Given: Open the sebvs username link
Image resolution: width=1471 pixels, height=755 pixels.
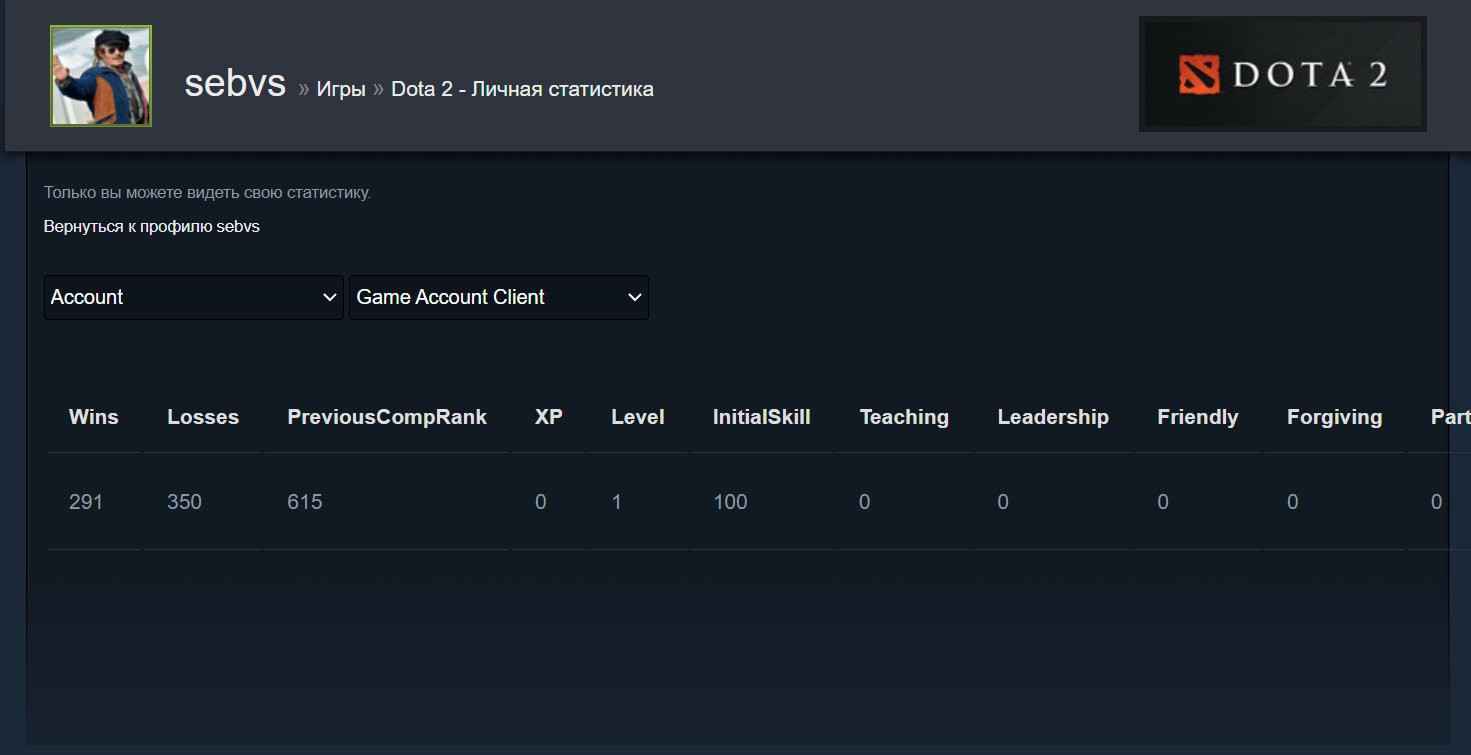Looking at the screenshot, I should tap(235, 84).
